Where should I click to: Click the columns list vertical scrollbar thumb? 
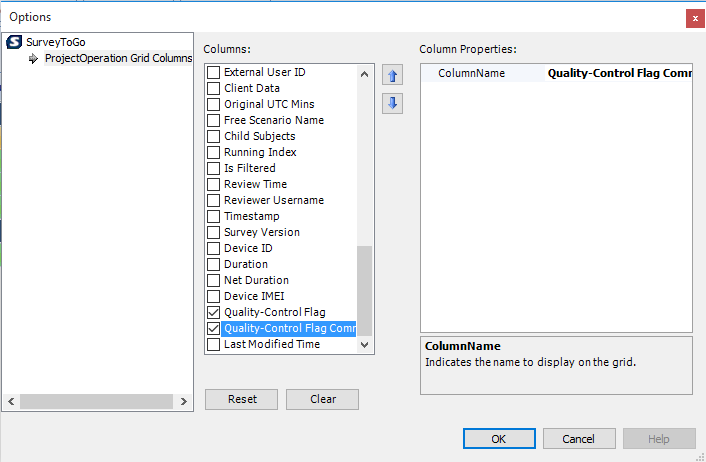tap(365, 291)
